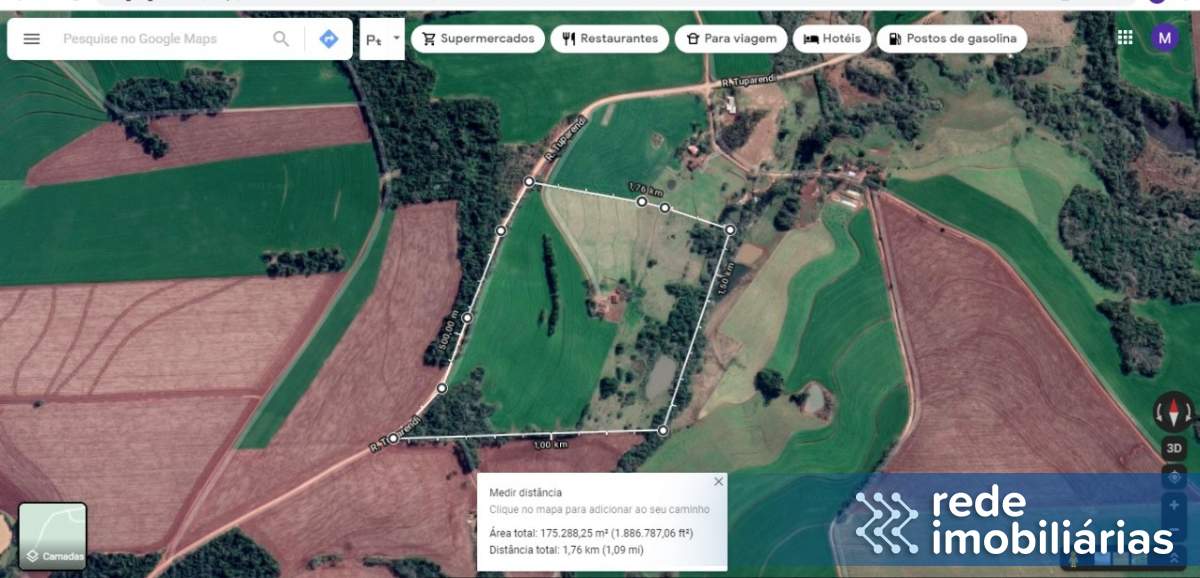Viewport: 1200px width, 578px height.
Task: Zoom in with the plus button
Action: tap(1174, 507)
